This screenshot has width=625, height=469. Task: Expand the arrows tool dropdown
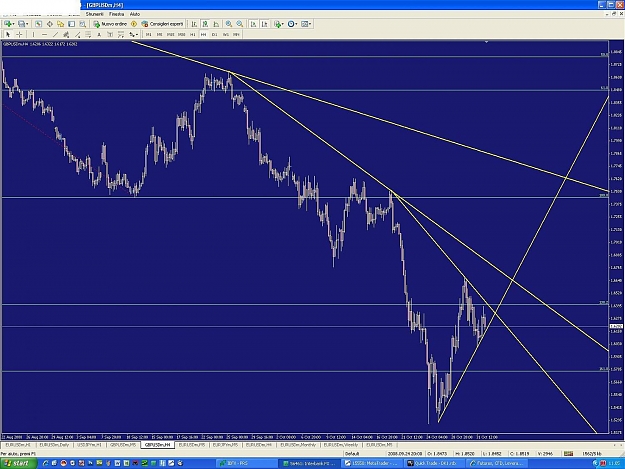(137, 35)
